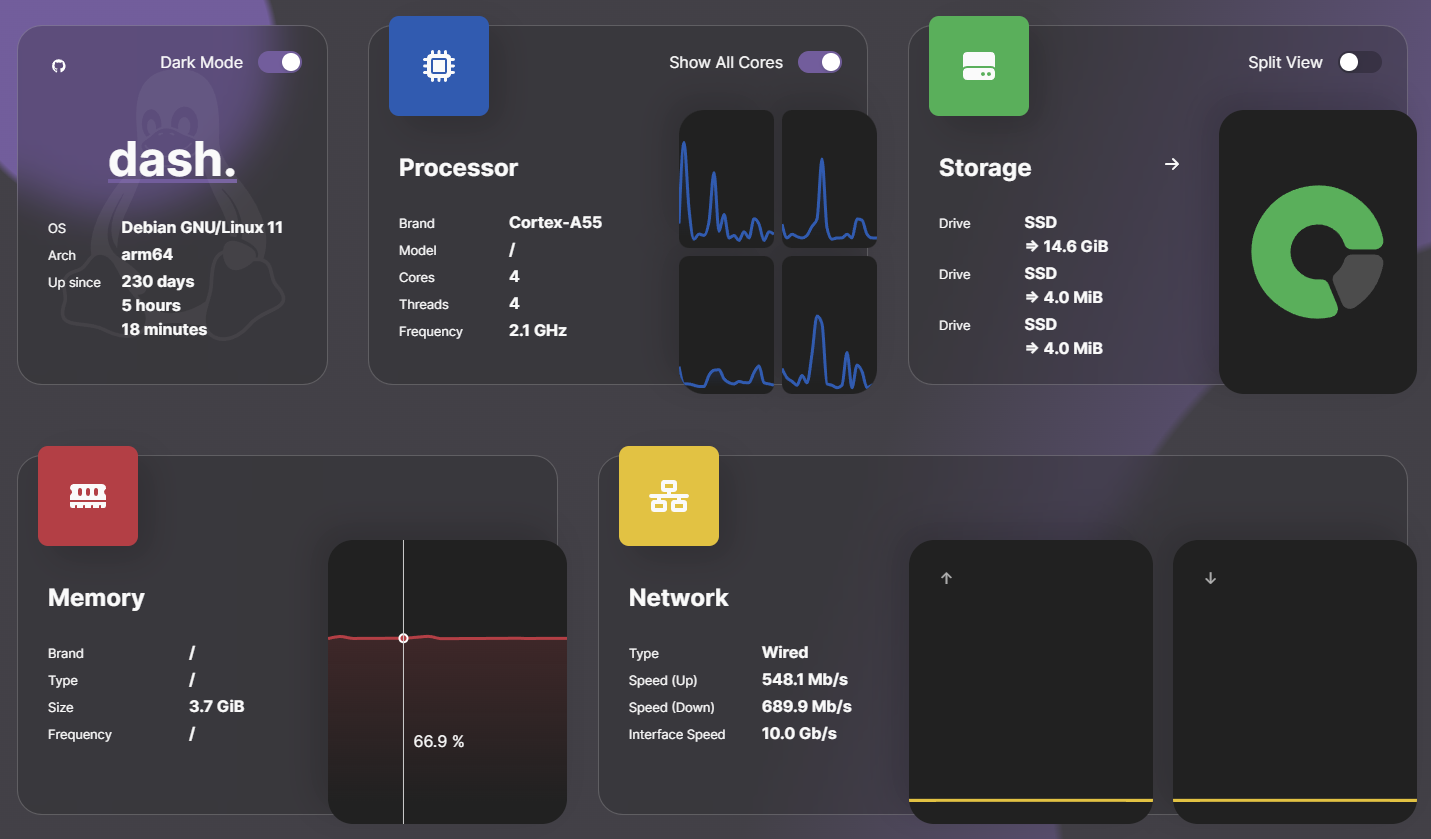Click the Debian GNU/Linux 11 value
This screenshot has width=1431, height=839.
coord(202,227)
